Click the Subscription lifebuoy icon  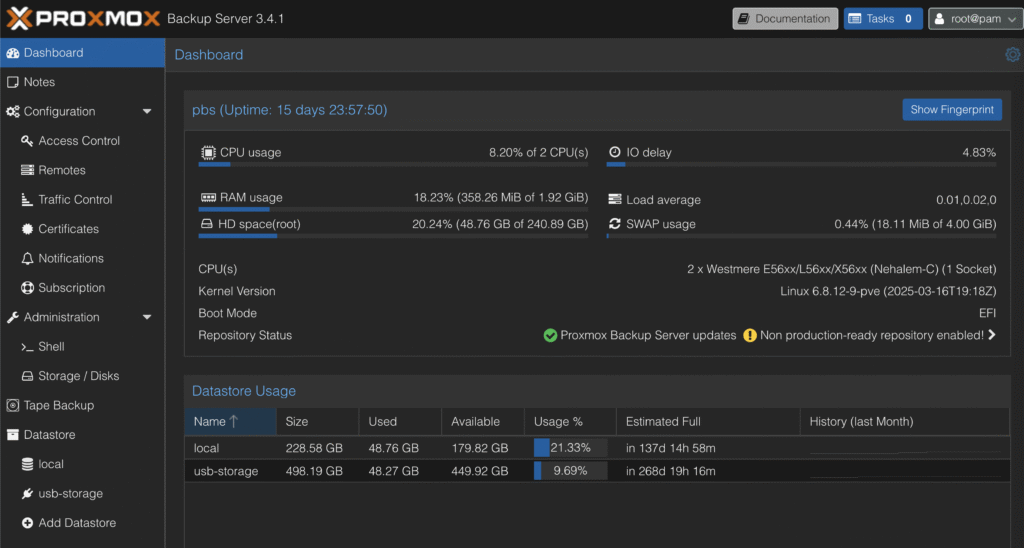27,288
